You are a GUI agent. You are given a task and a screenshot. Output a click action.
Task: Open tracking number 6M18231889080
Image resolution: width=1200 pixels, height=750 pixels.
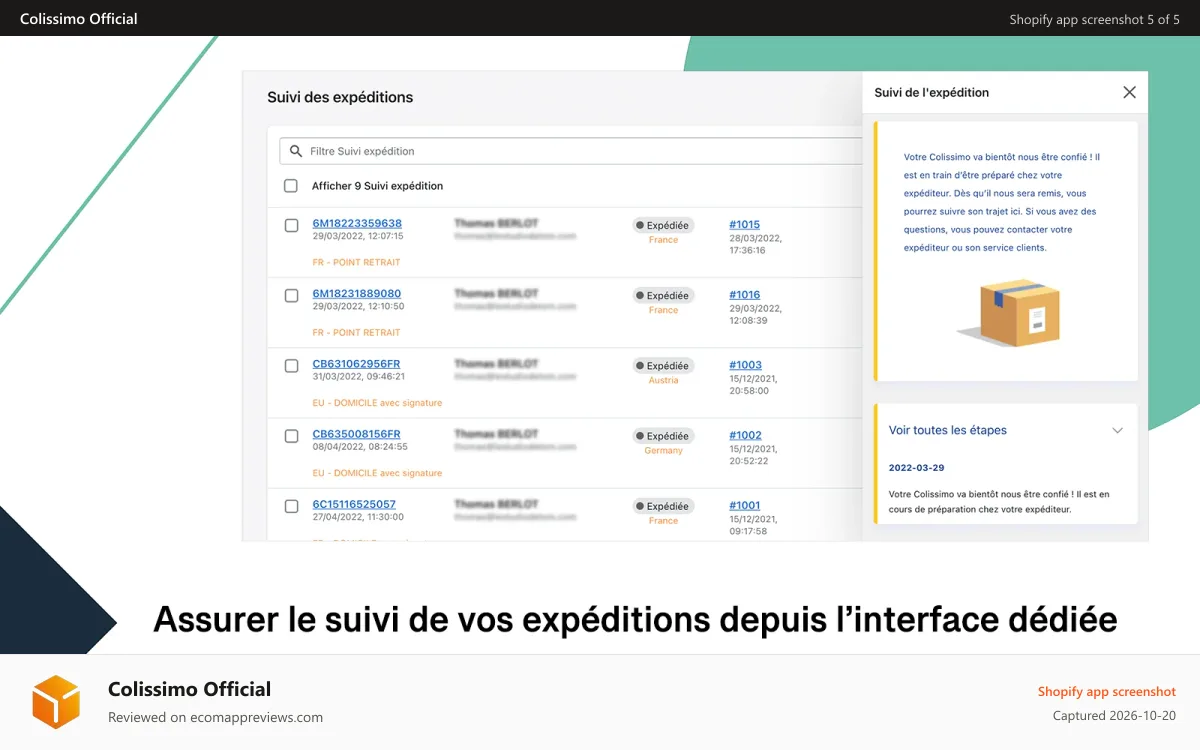pos(357,294)
